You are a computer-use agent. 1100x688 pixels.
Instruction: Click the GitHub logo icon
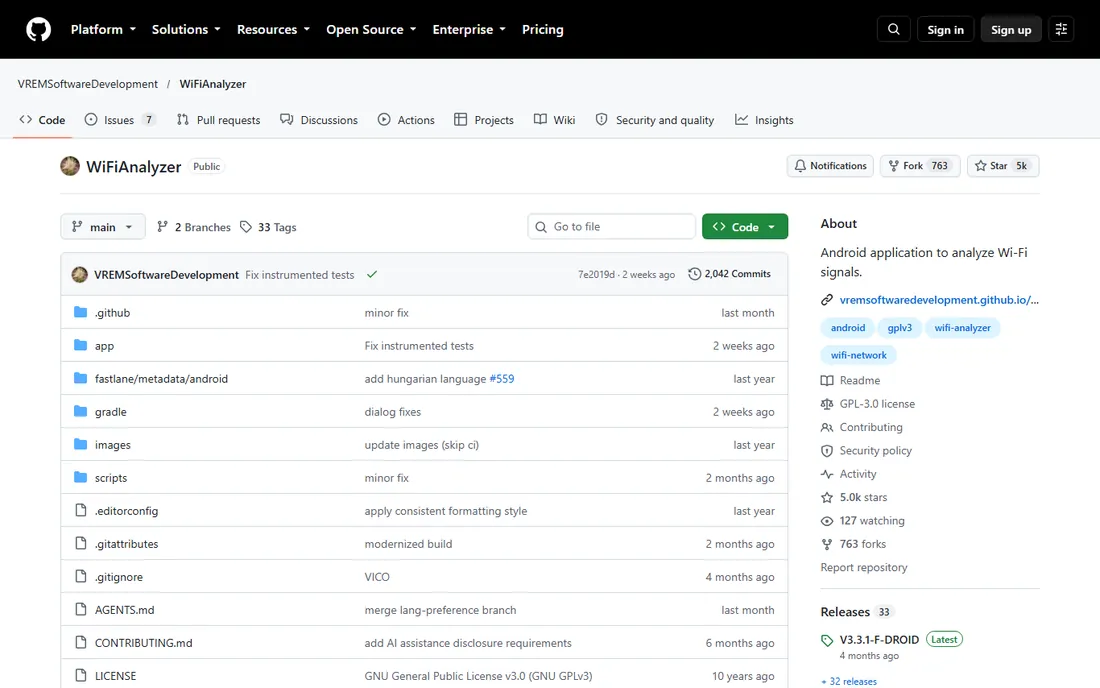(x=39, y=29)
